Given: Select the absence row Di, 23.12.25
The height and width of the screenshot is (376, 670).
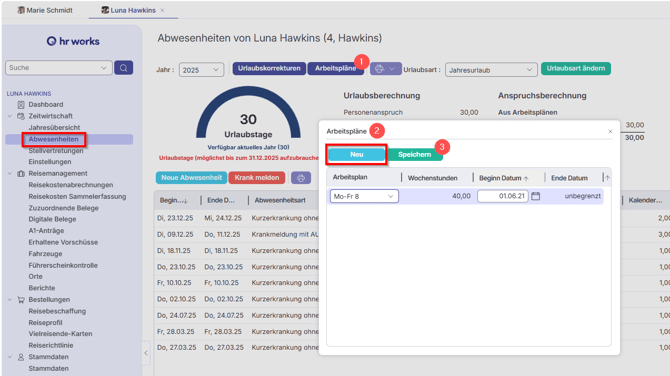Looking at the screenshot, I should [237, 218].
